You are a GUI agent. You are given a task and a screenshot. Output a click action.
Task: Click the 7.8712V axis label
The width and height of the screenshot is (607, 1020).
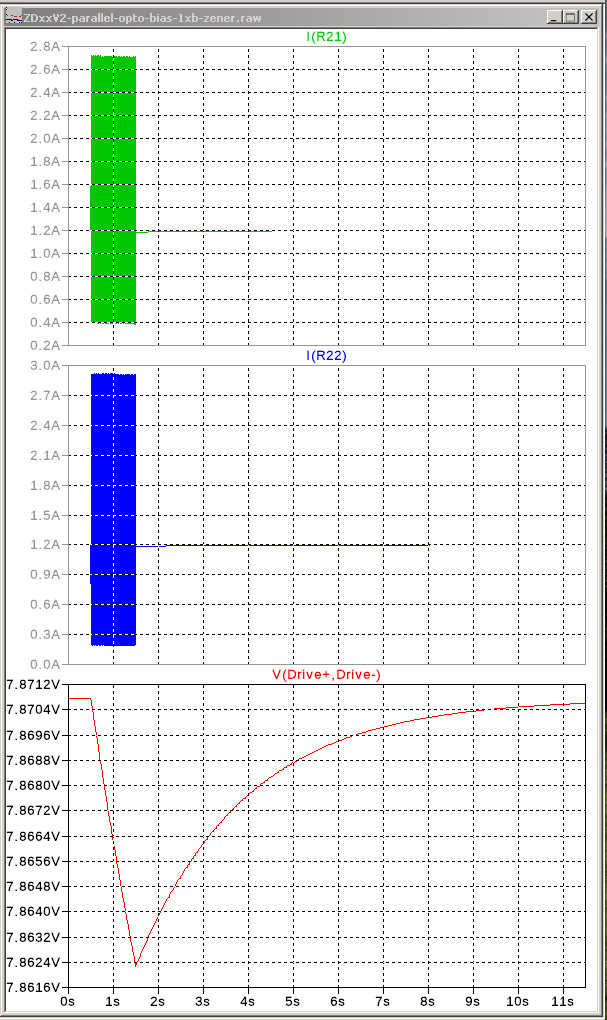(x=33, y=684)
